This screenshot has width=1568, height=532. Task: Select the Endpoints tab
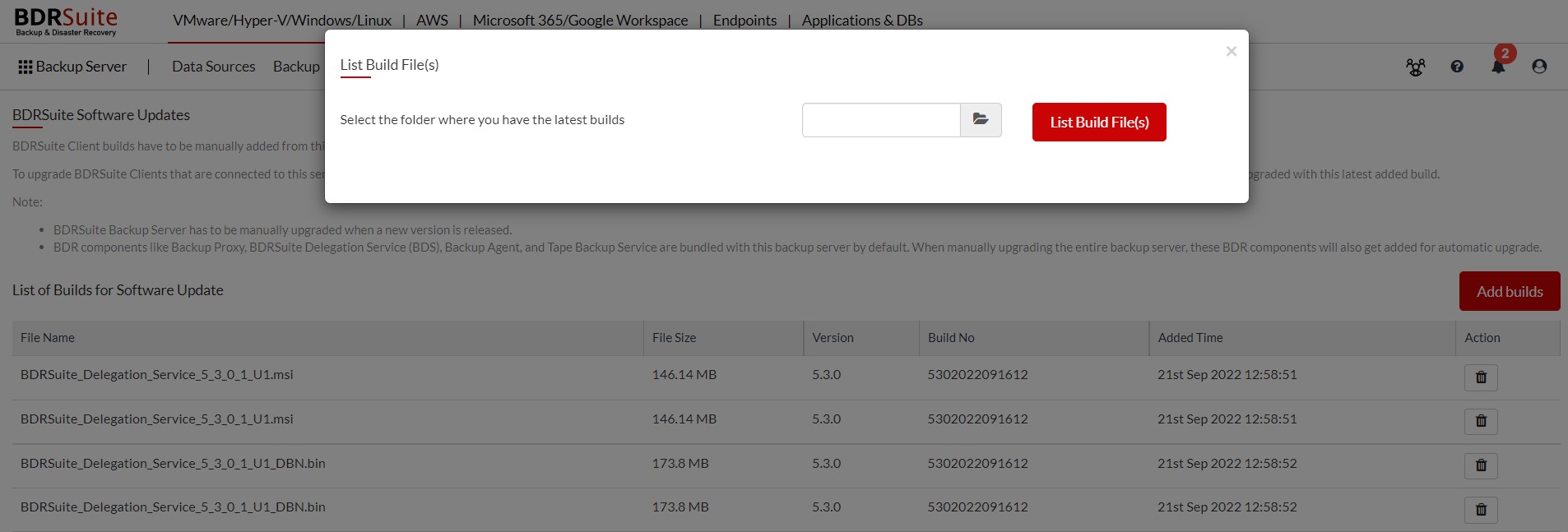tap(745, 21)
